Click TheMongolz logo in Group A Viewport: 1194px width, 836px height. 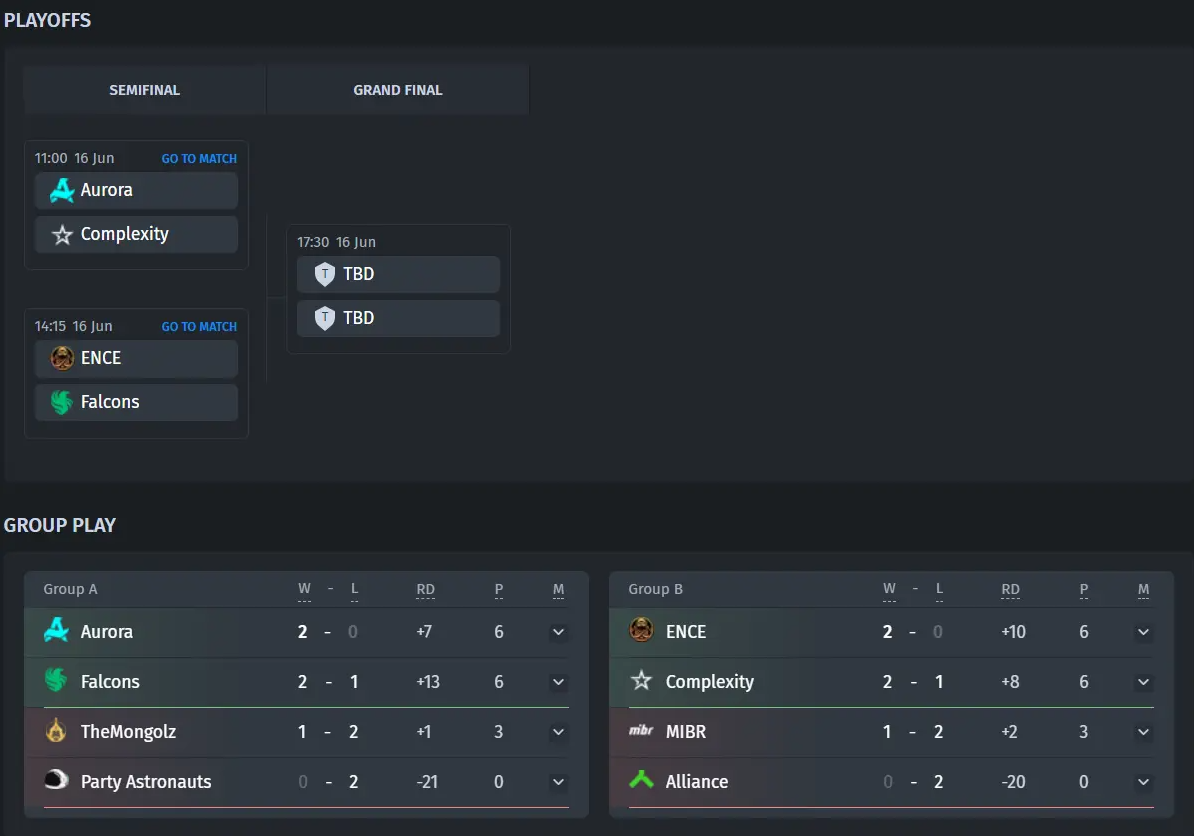56,731
